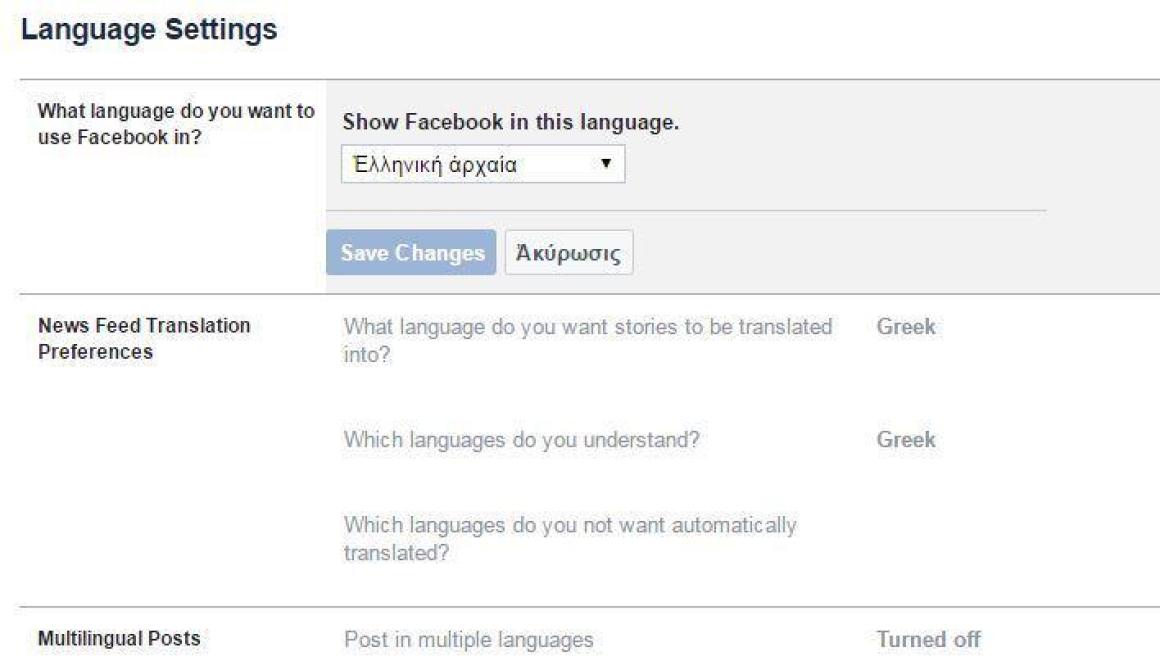This screenshot has height=670, width=1160.
Task: Select the selected language text Ελληνική άρχαία
Action: point(435,164)
